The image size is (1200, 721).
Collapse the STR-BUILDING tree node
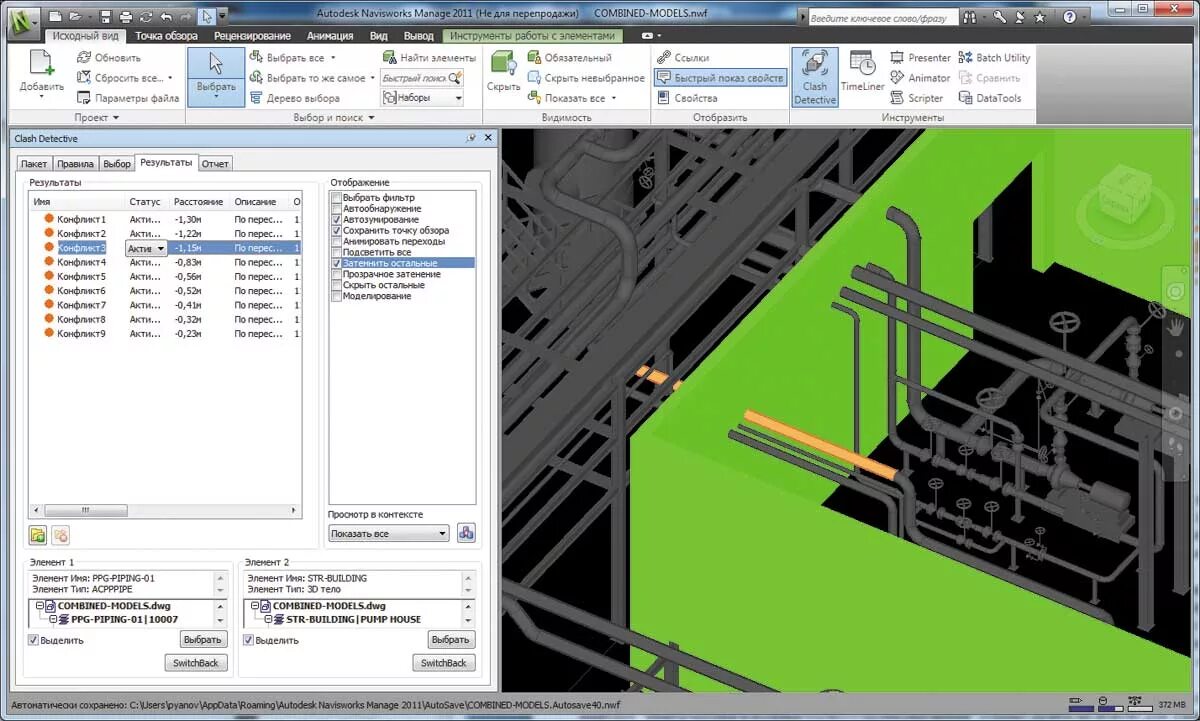point(267,619)
